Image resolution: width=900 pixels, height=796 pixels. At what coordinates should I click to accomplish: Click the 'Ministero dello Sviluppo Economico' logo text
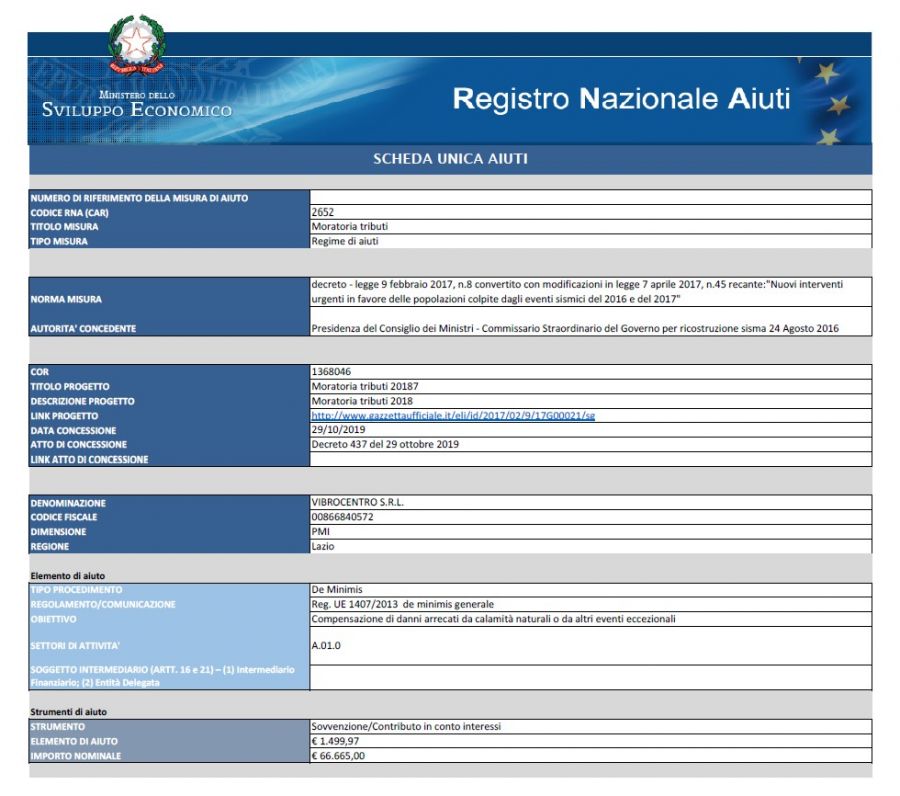click(137, 104)
